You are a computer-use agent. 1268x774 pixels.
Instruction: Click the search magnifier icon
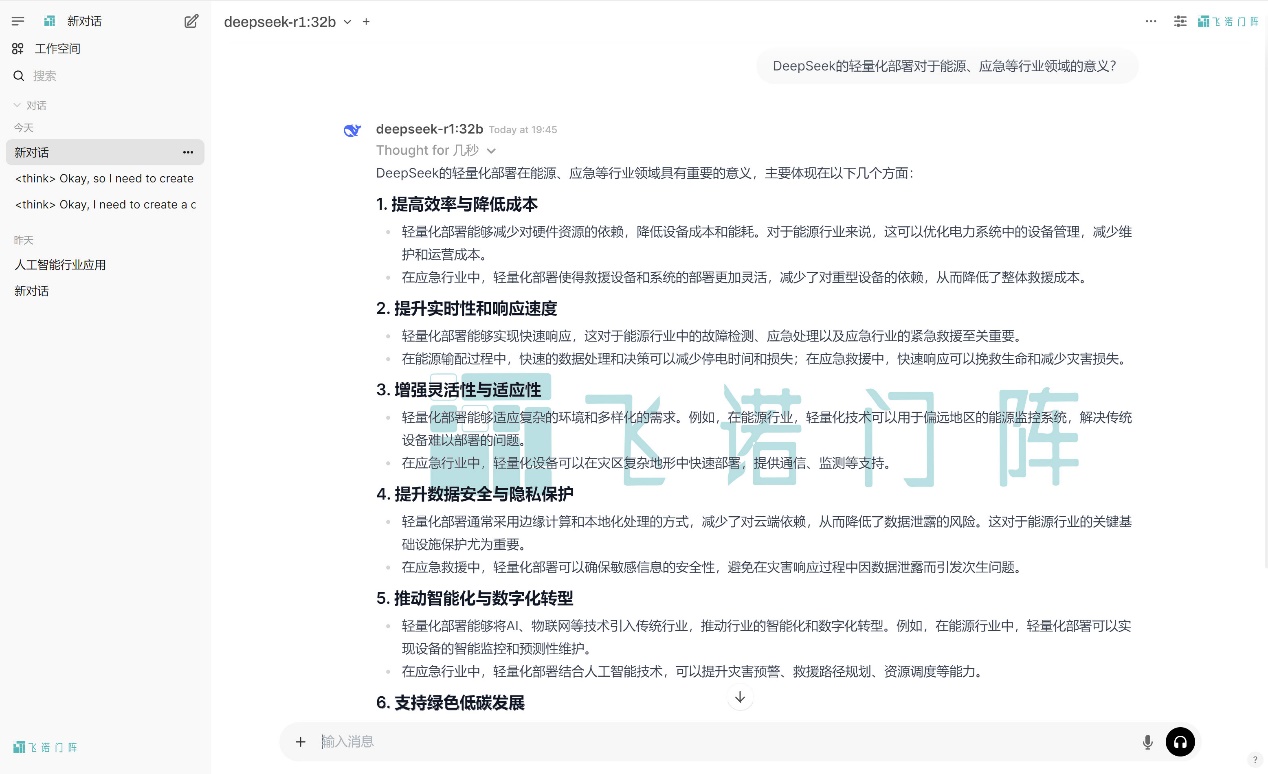point(18,76)
